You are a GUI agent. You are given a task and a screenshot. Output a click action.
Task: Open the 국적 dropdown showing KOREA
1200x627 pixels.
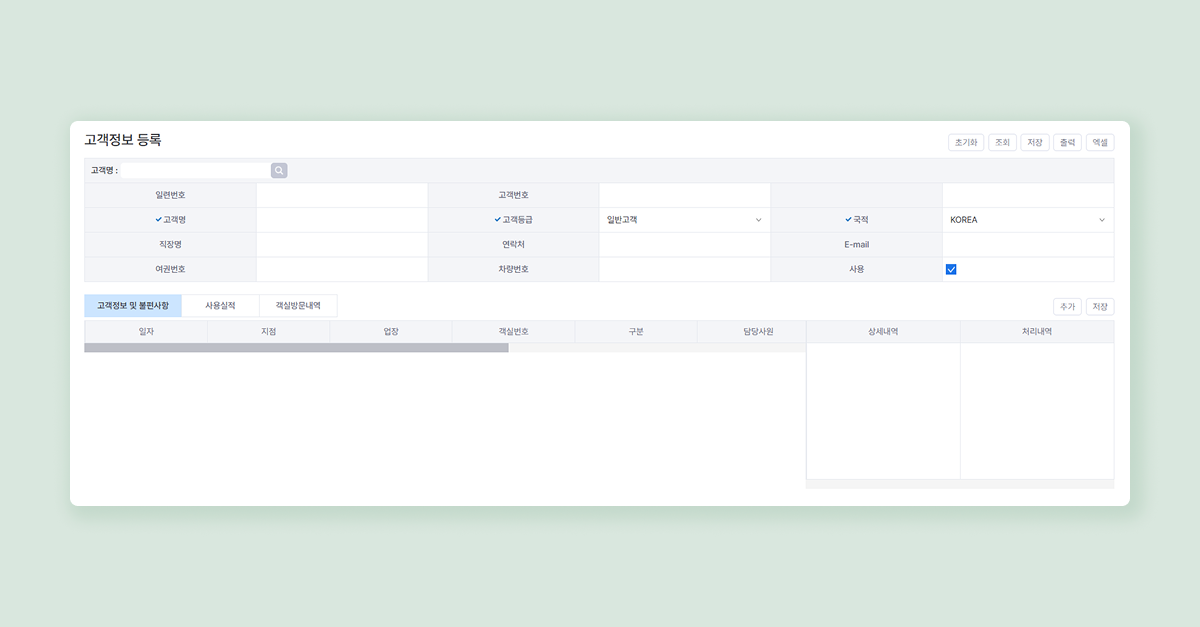pyautogui.click(x=1028, y=220)
